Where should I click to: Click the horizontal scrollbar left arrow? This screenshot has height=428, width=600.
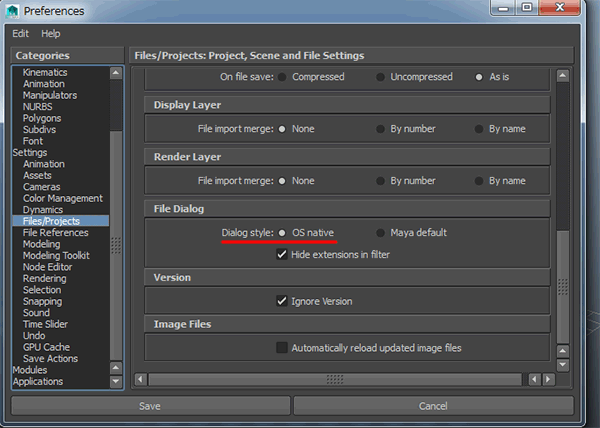pos(140,379)
